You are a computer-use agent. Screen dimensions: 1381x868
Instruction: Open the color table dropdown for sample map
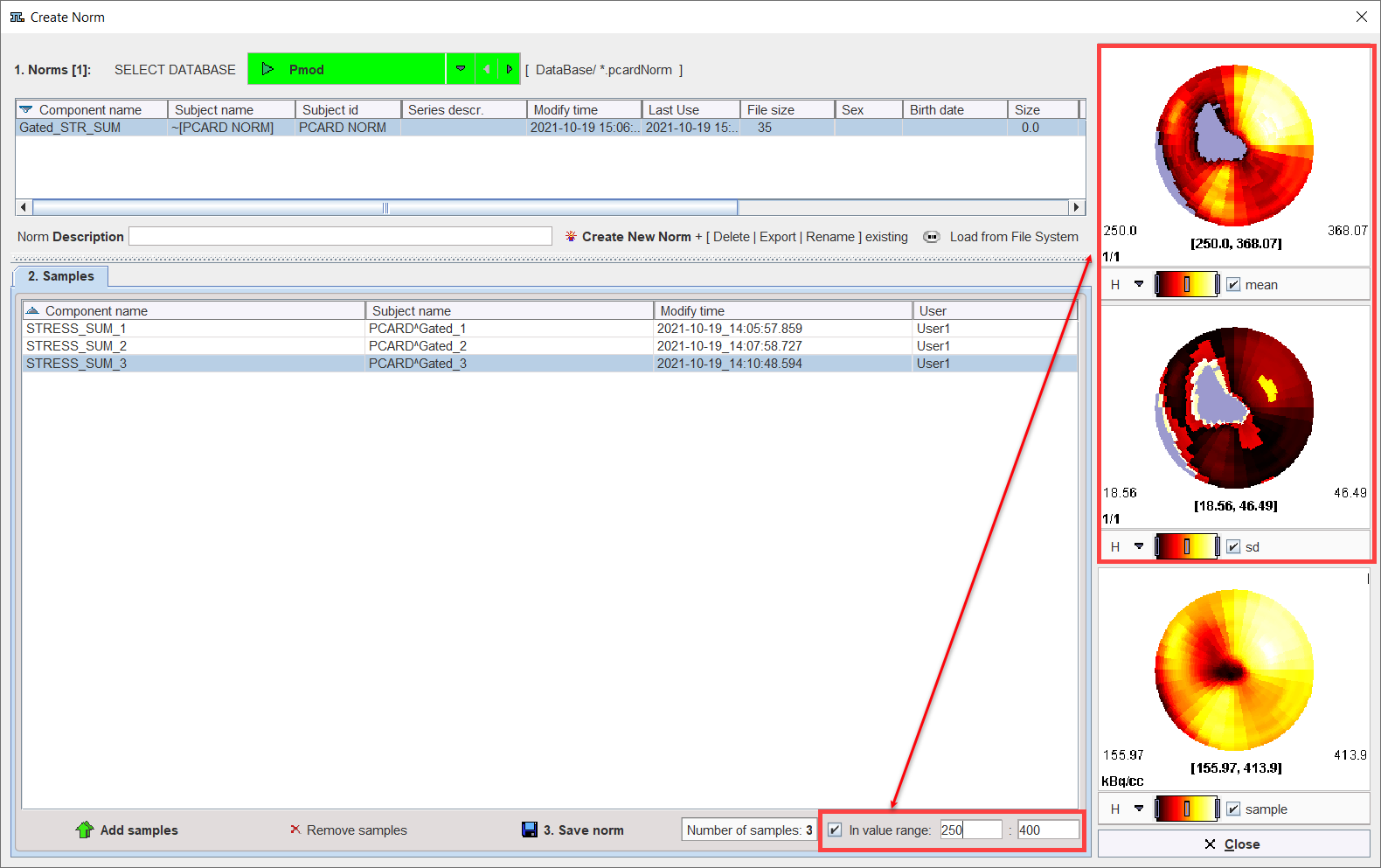point(1139,809)
